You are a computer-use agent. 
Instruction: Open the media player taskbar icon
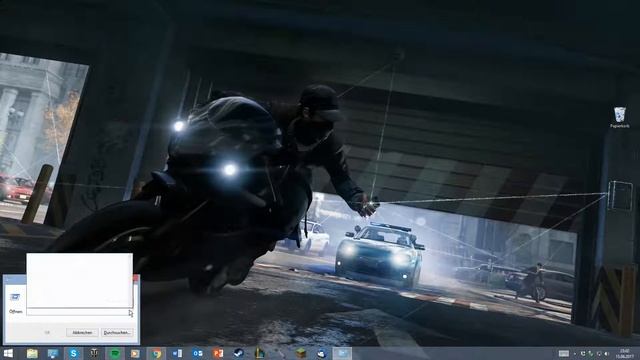coord(135,353)
